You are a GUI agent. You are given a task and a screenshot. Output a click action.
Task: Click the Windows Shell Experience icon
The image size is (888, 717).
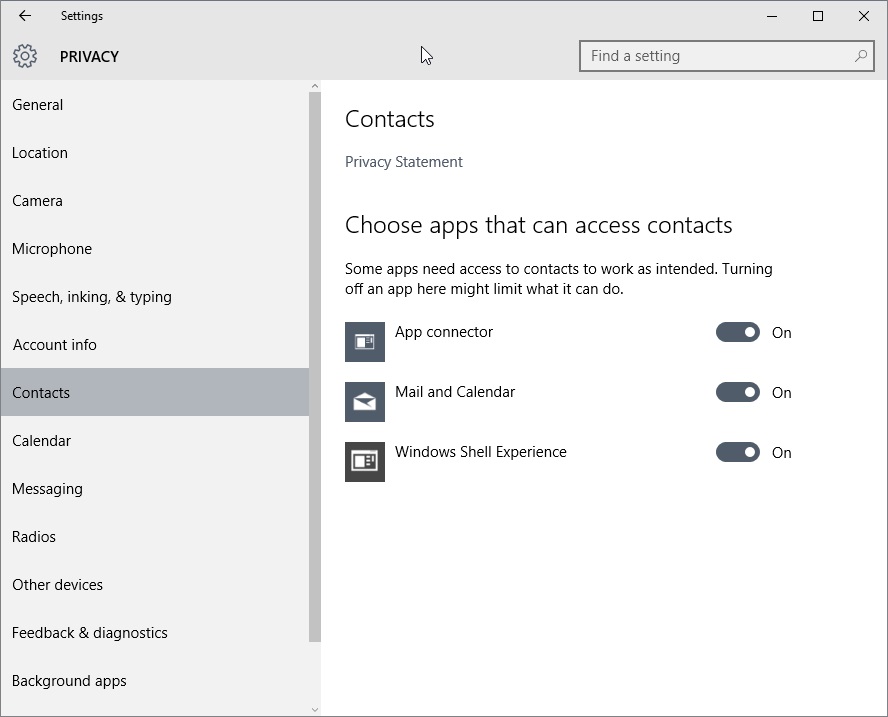coord(365,462)
